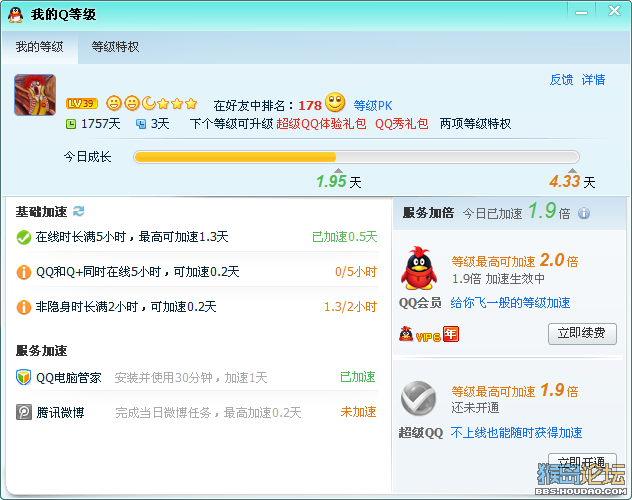The image size is (632, 500).
Task: Click the crescent moon level icon
Action: pos(149,104)
